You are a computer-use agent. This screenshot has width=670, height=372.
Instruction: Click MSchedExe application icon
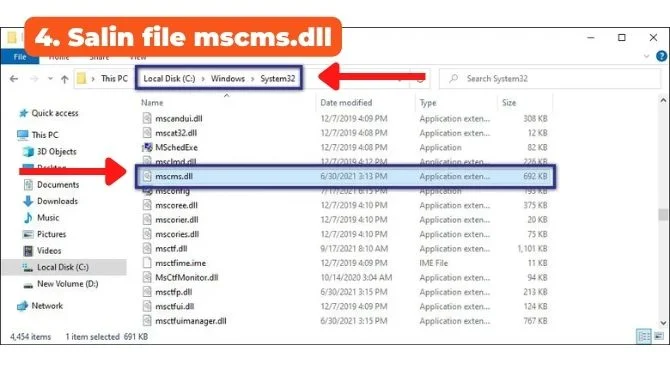tap(147, 147)
